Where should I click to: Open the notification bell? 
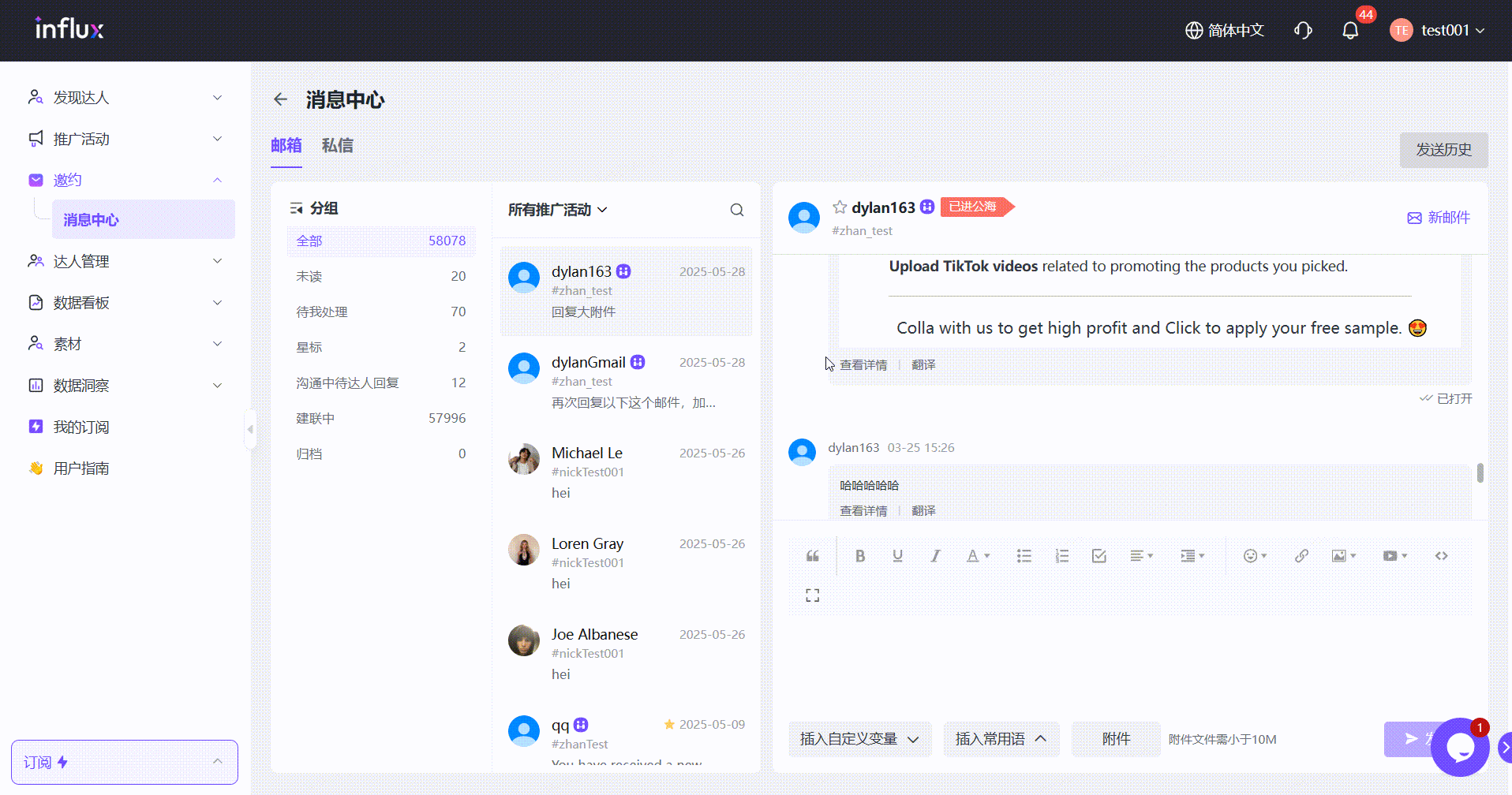click(1350, 31)
